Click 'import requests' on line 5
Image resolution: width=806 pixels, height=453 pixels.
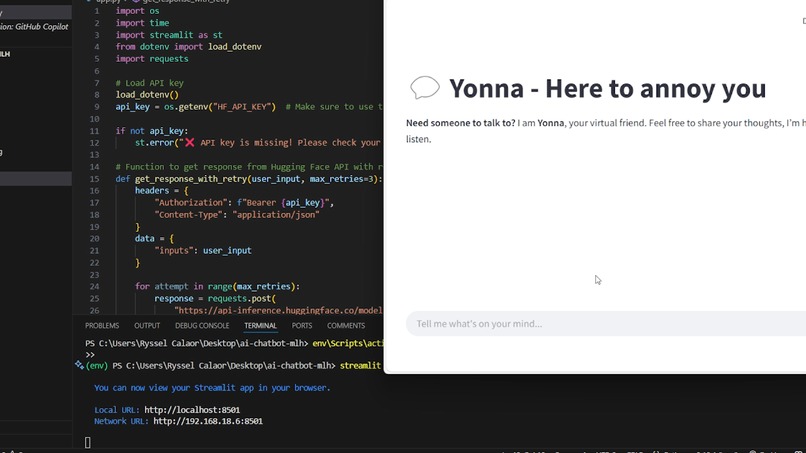pos(152,59)
